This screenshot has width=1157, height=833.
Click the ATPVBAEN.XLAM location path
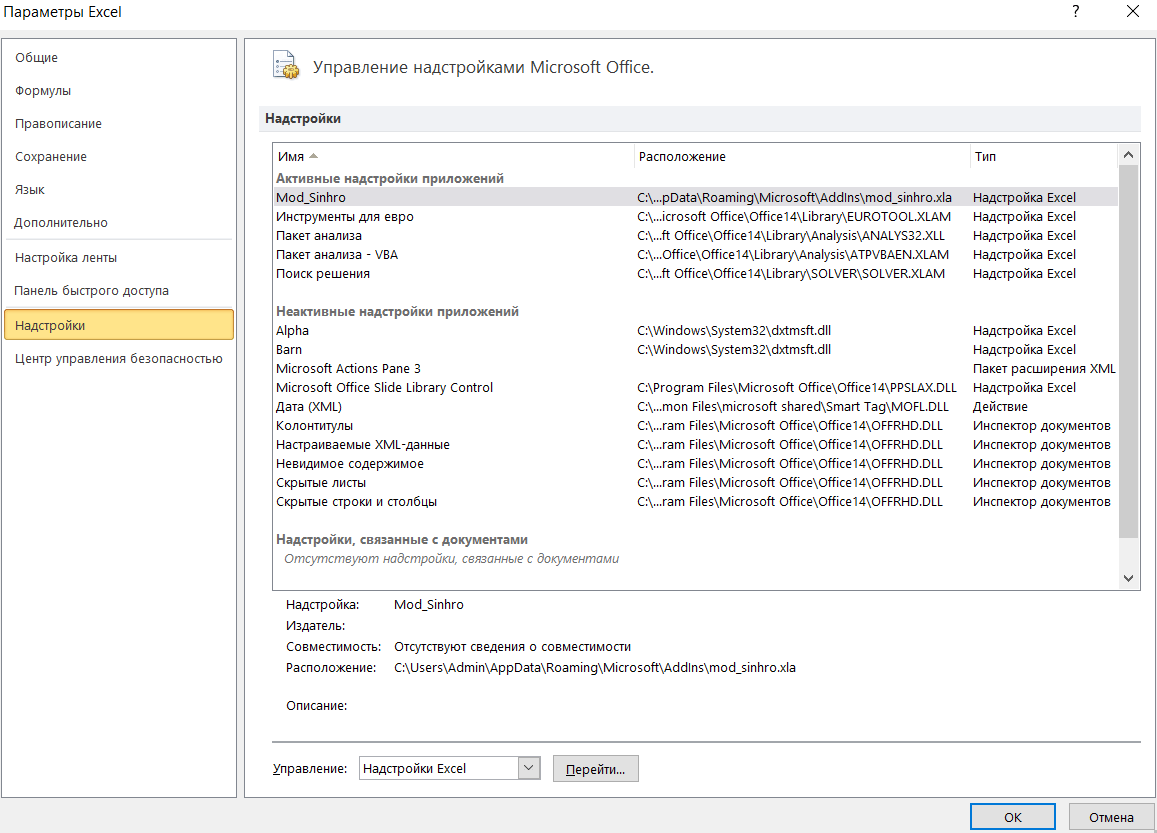[x=793, y=255]
